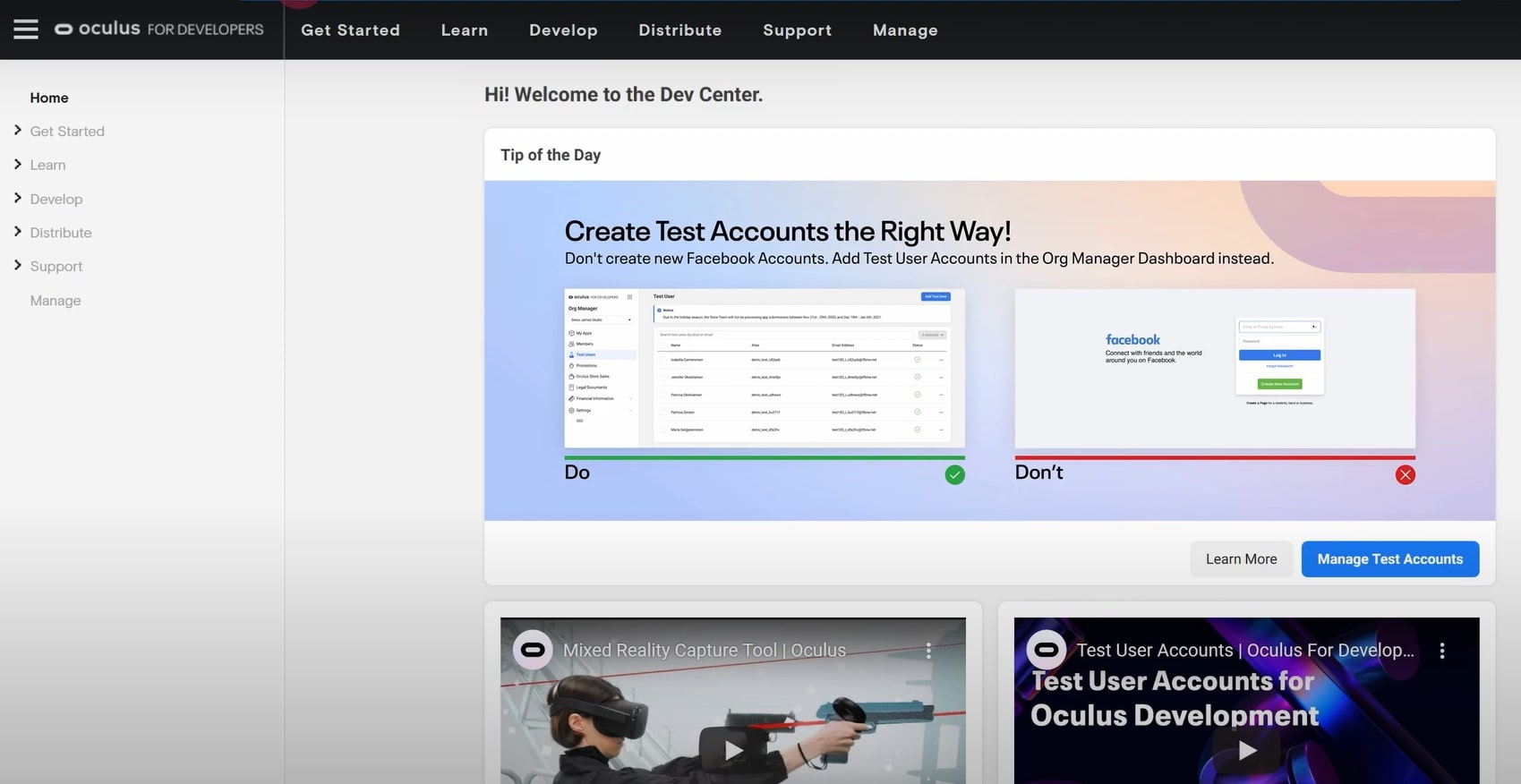
Task: Click the Oculus for Developers logo
Action: point(159,29)
